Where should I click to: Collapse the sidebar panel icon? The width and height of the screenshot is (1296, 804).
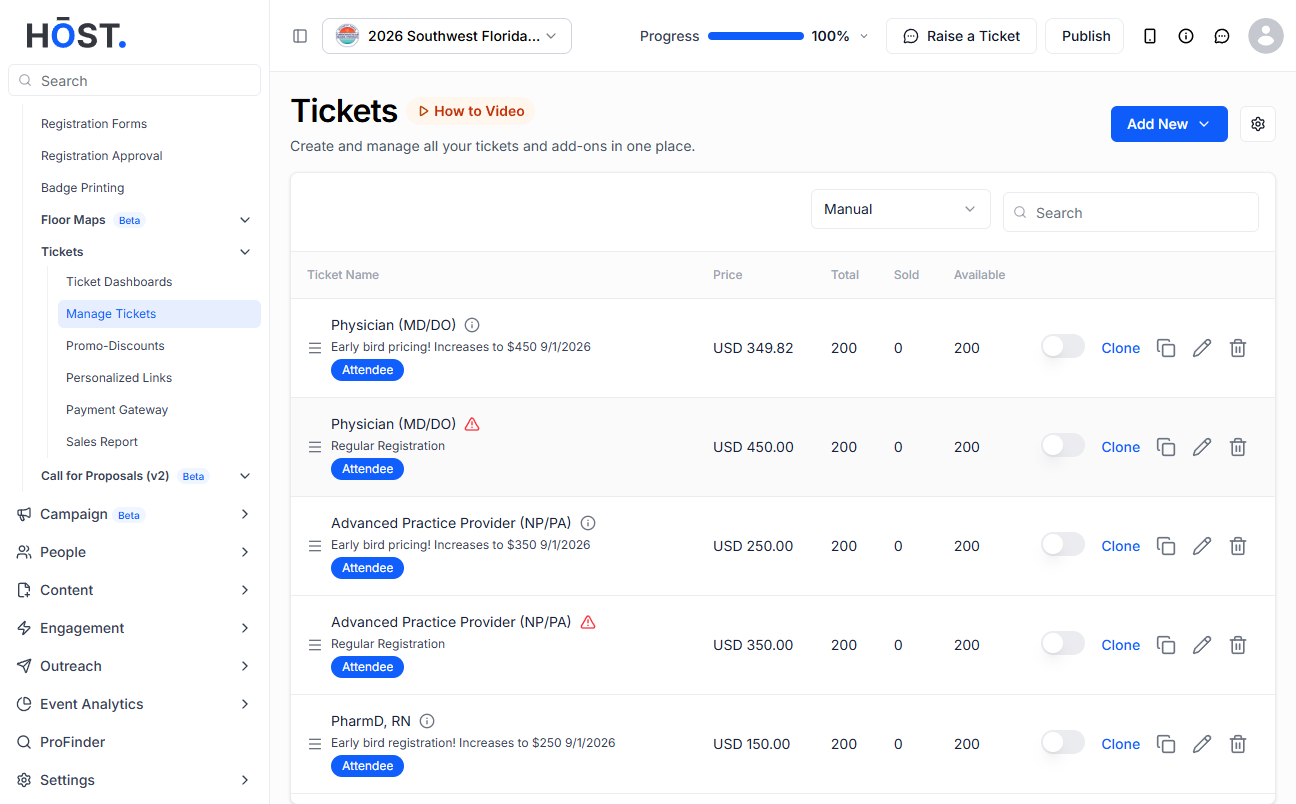pos(300,36)
